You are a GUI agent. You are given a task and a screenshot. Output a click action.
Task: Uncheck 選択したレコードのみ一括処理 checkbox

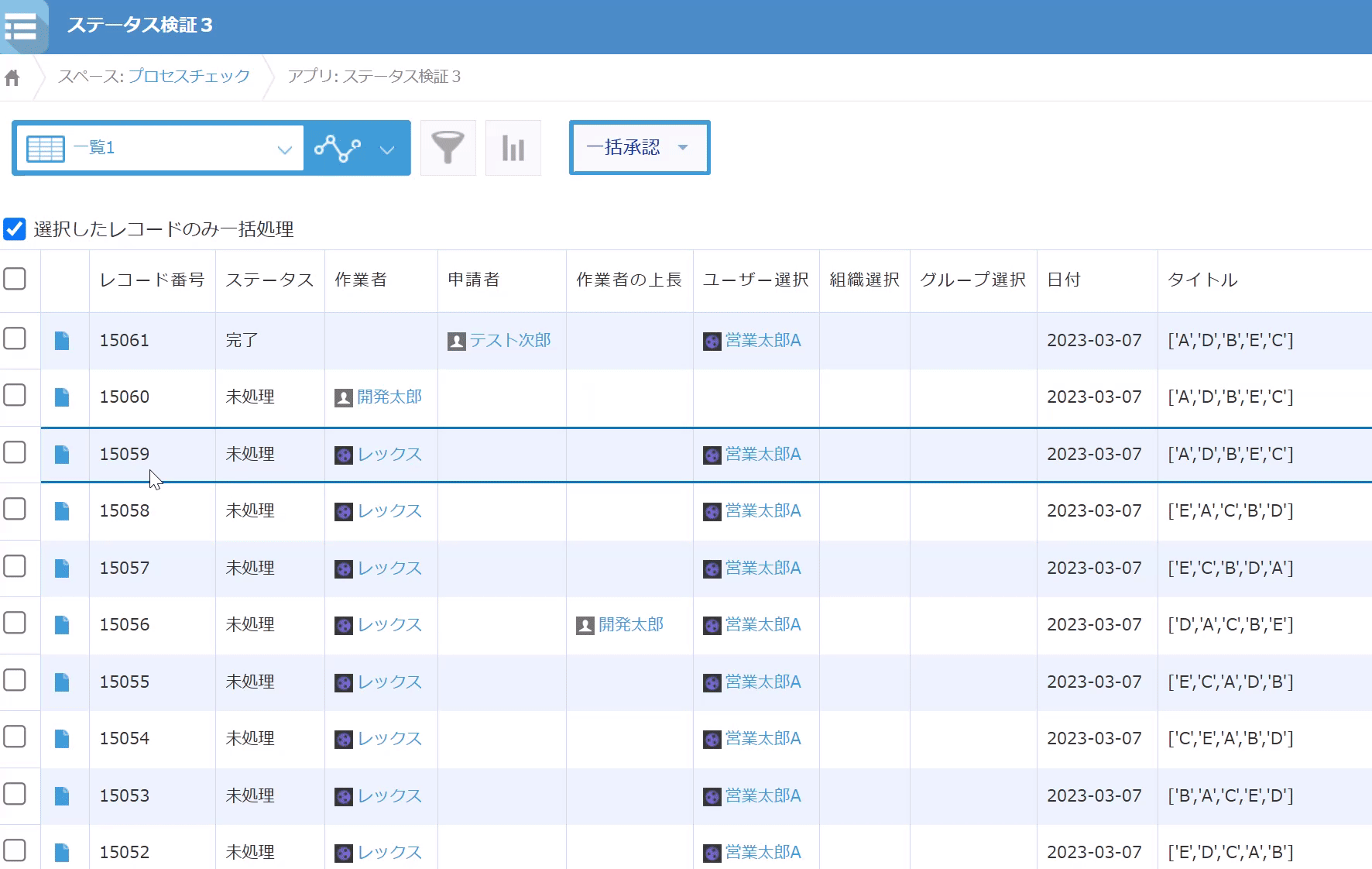pos(15,229)
